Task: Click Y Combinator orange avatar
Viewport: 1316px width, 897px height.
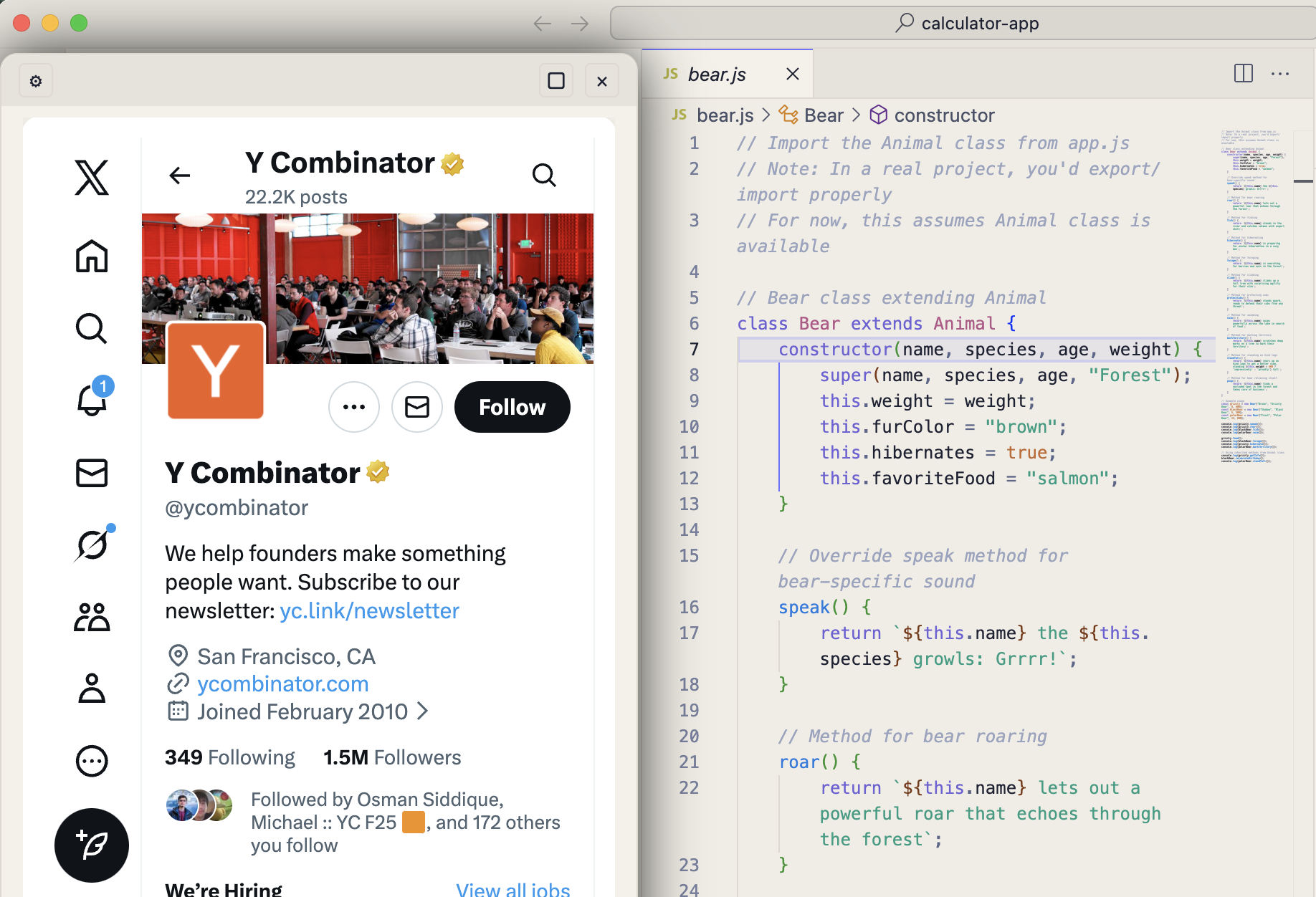Action: point(216,370)
